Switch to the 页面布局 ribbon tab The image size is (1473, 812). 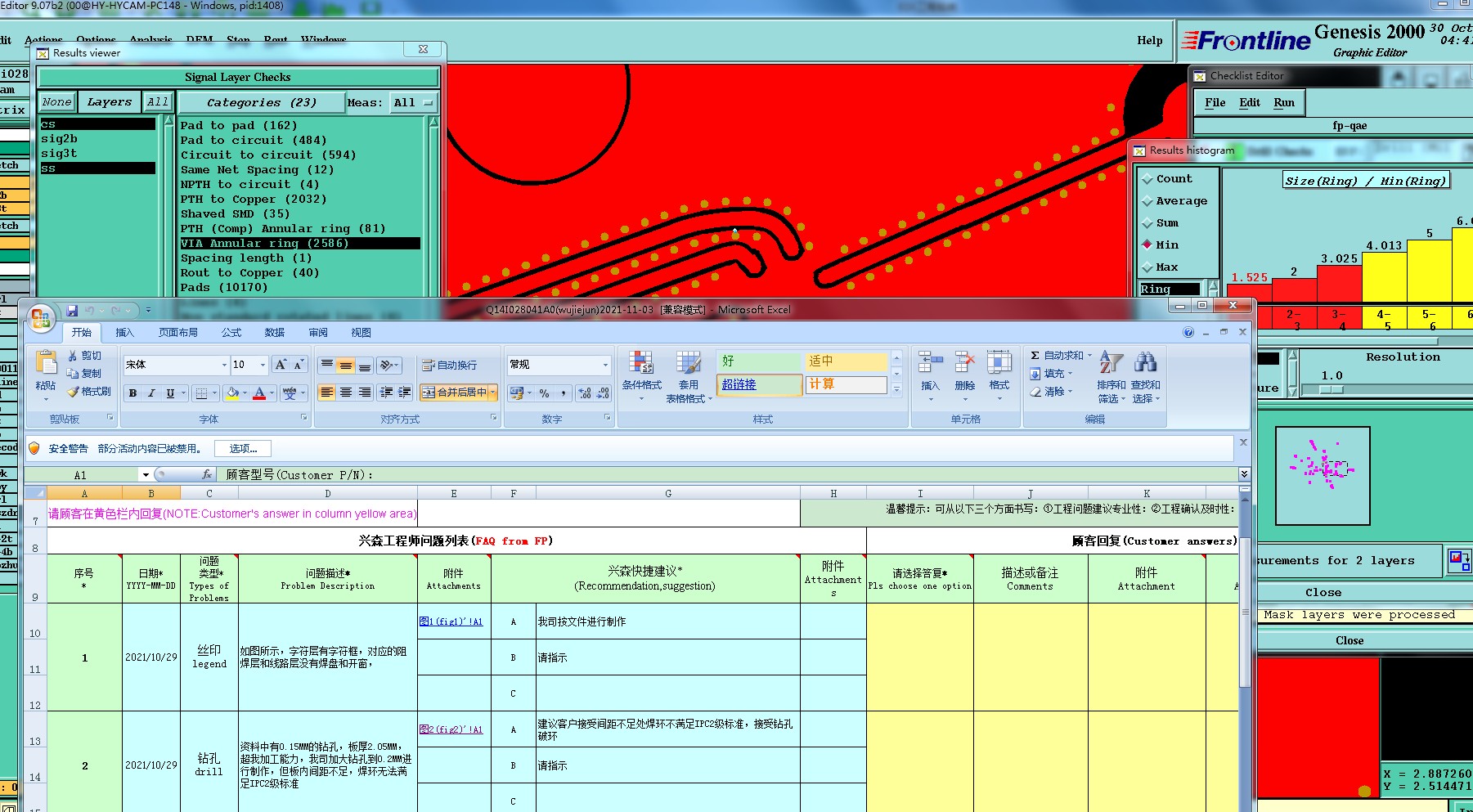178,333
